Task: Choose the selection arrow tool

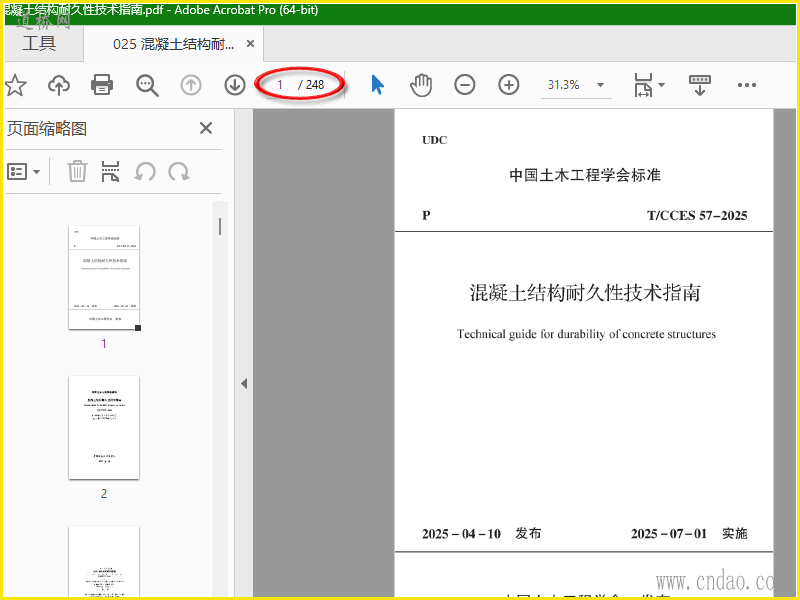Action: pyautogui.click(x=378, y=85)
